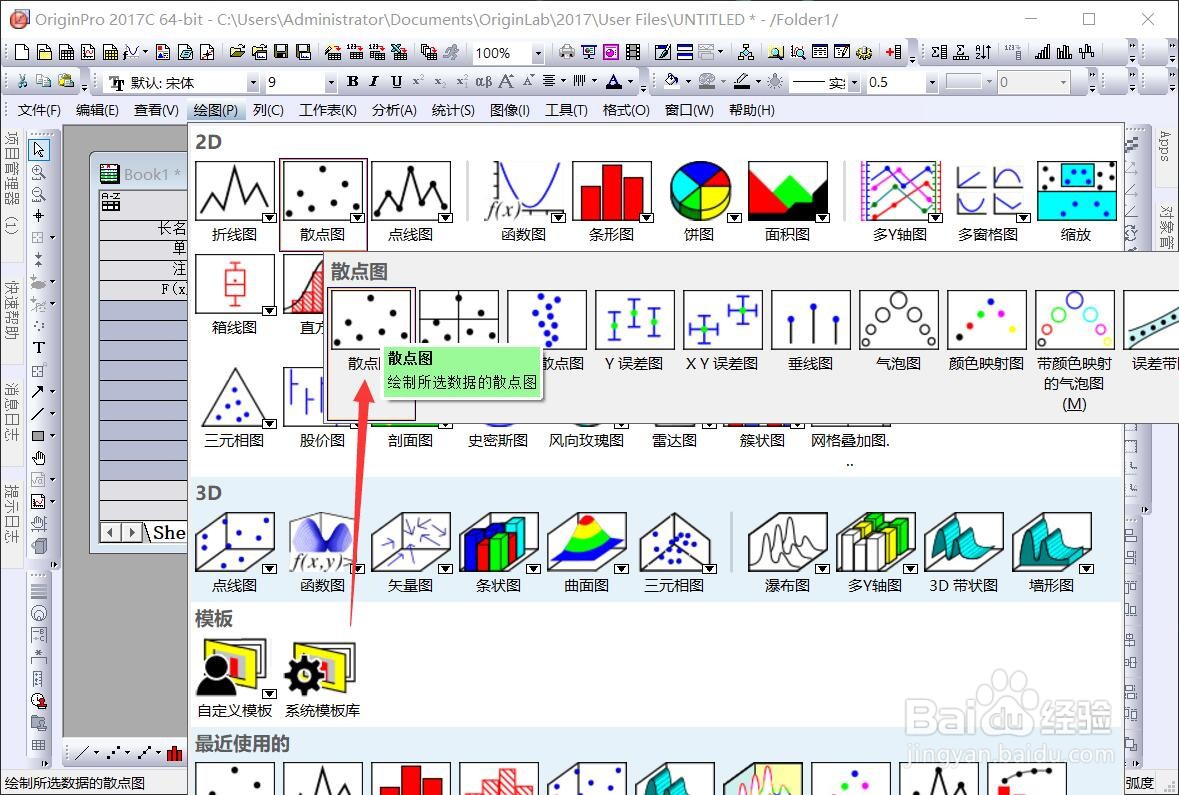Select the 垂线图 drop line plot
Image resolution: width=1179 pixels, height=795 pixels.
pyautogui.click(x=810, y=320)
